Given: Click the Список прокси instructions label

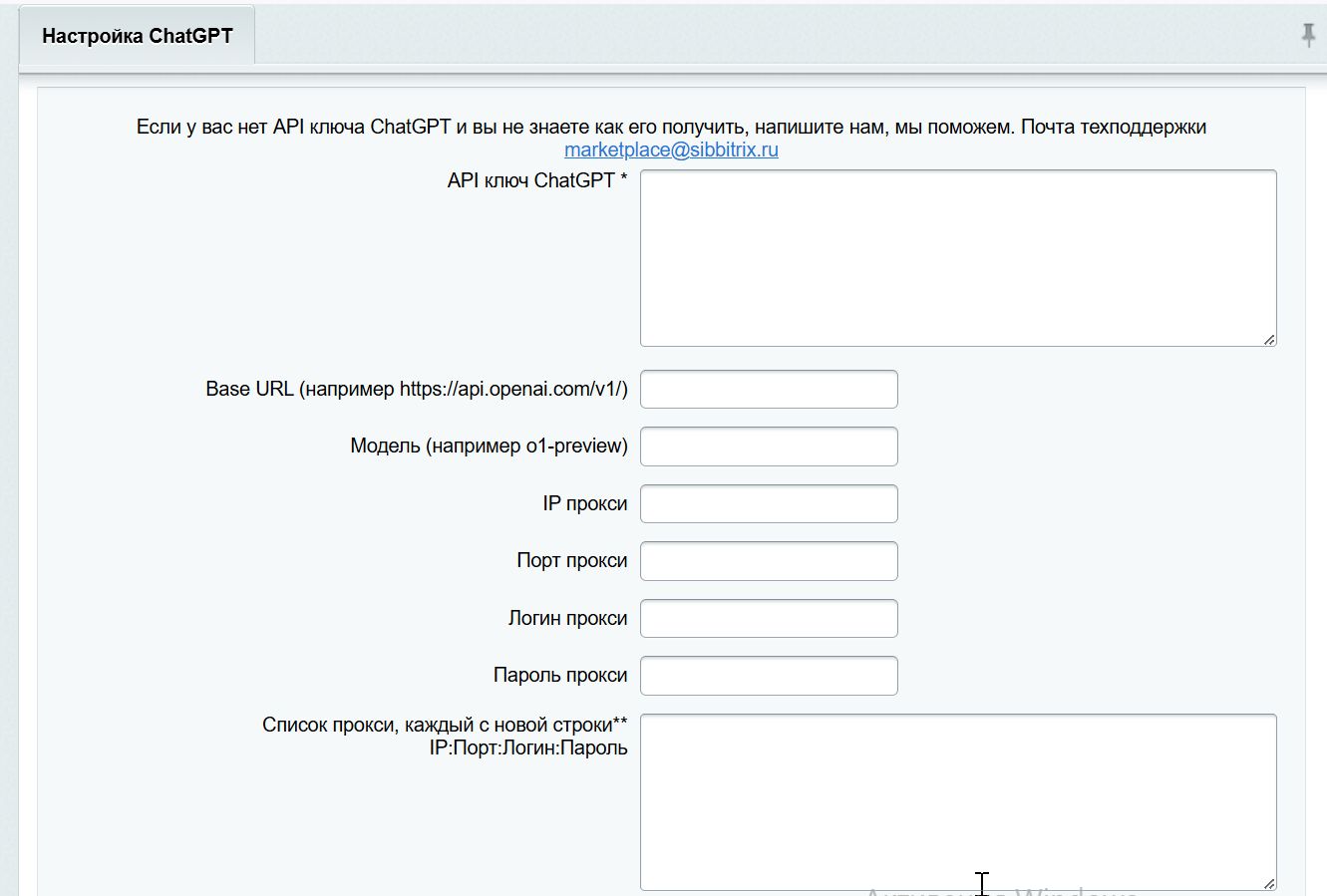Looking at the screenshot, I should [446, 736].
